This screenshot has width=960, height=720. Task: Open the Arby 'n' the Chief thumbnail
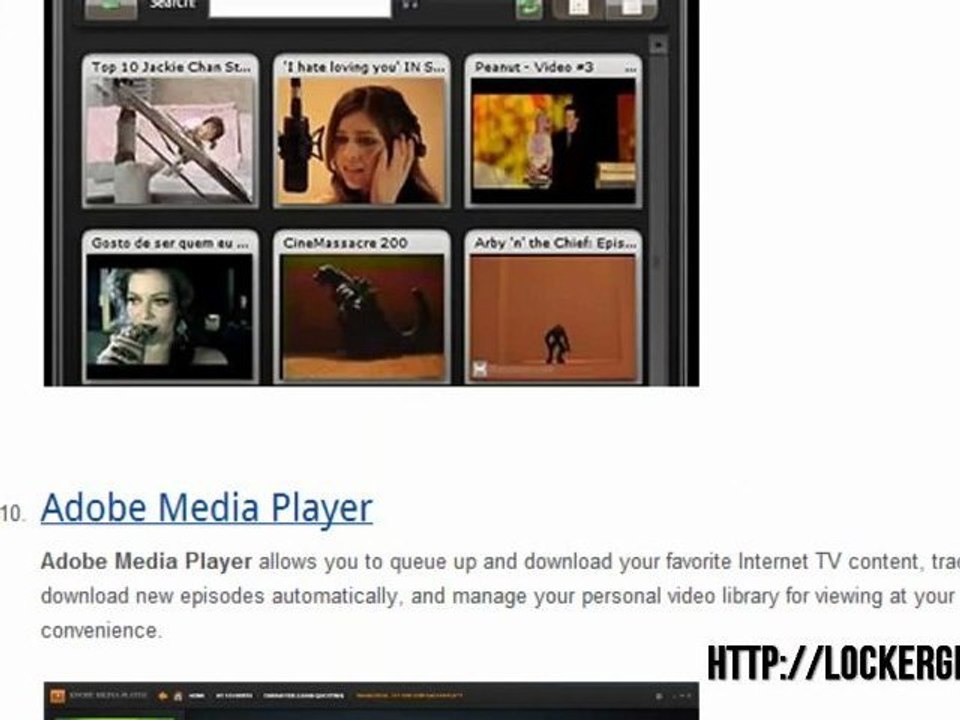tap(553, 317)
